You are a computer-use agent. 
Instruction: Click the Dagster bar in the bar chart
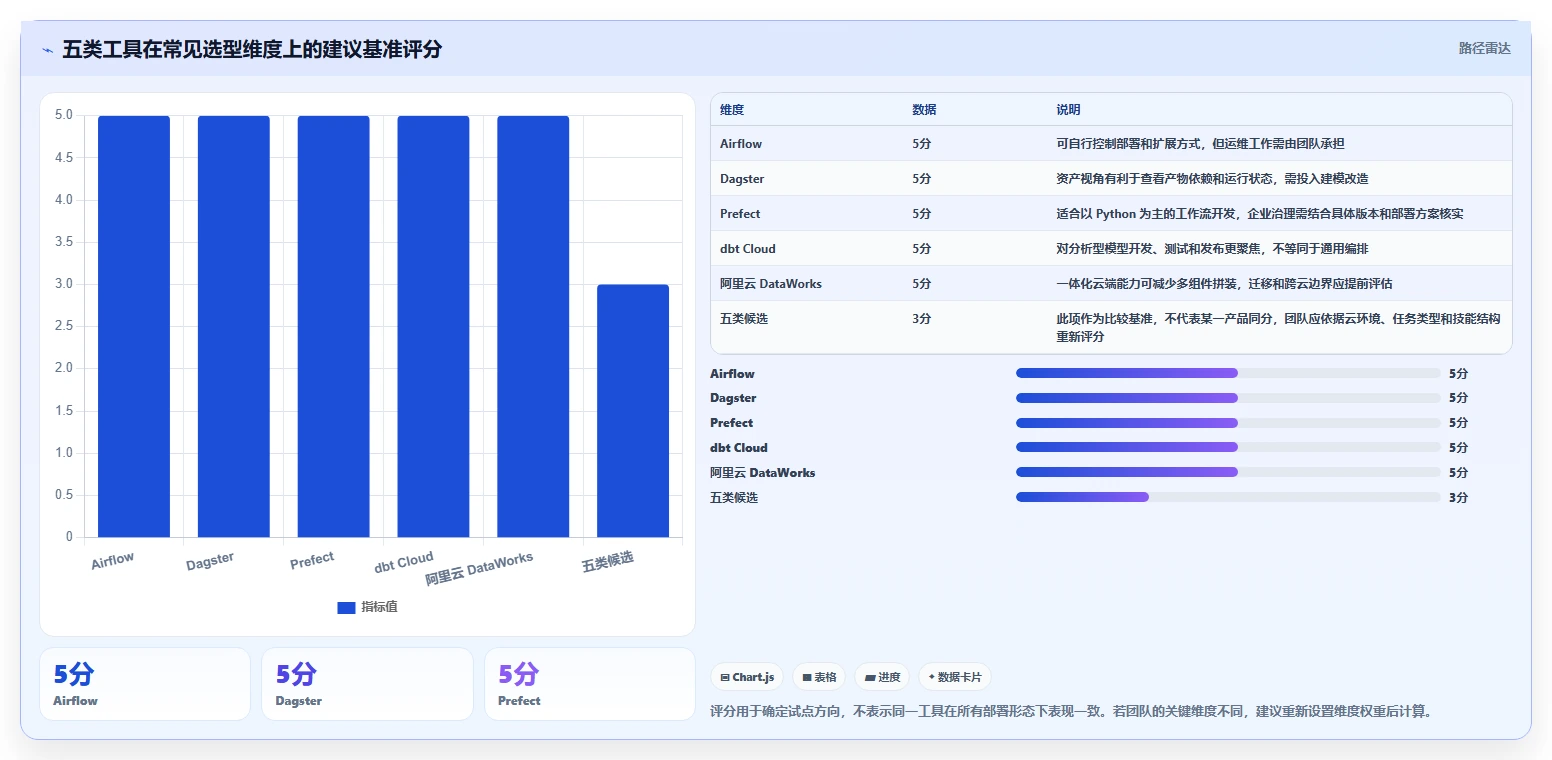[234, 327]
